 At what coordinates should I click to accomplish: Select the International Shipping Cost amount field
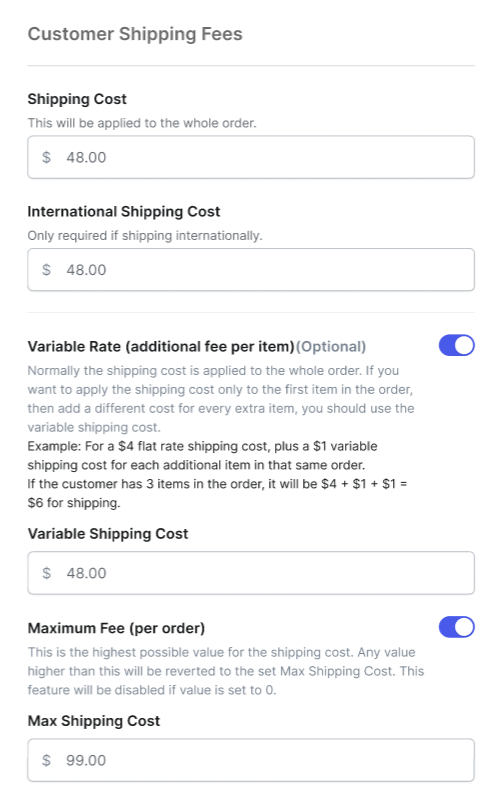251,269
